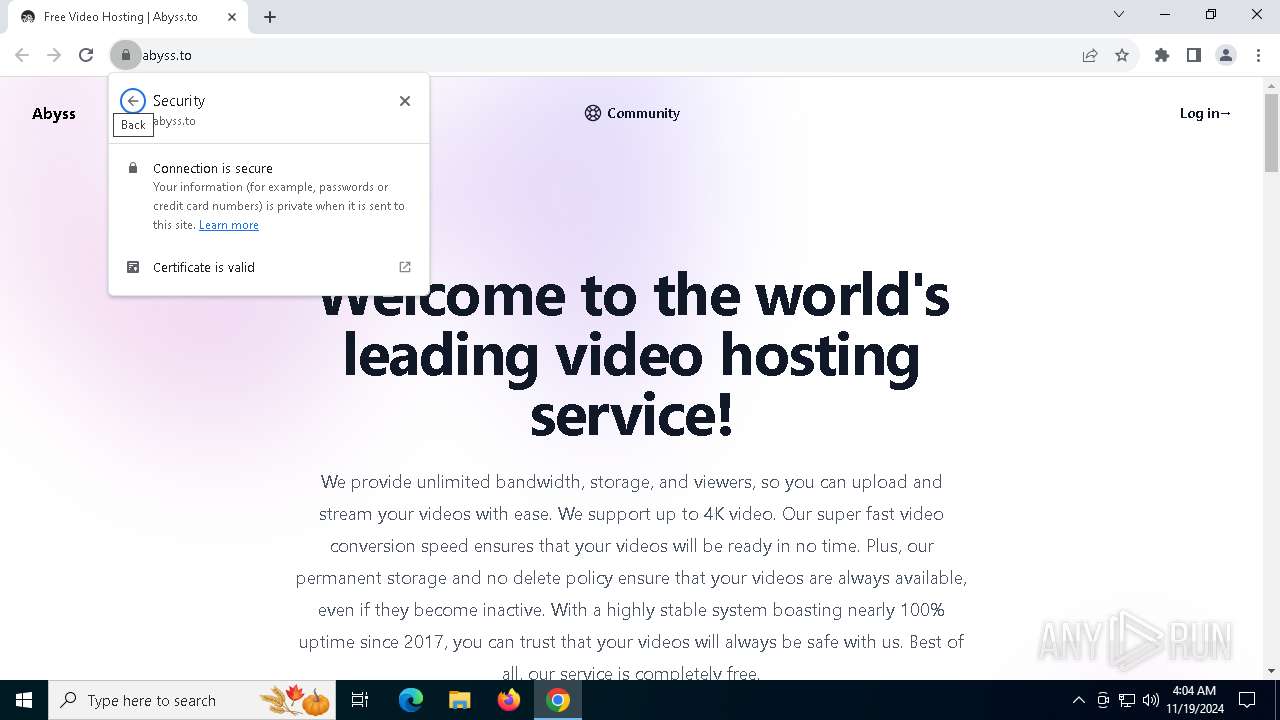The width and height of the screenshot is (1280, 720).
Task: Toggle the browser side panel
Action: tap(1194, 55)
